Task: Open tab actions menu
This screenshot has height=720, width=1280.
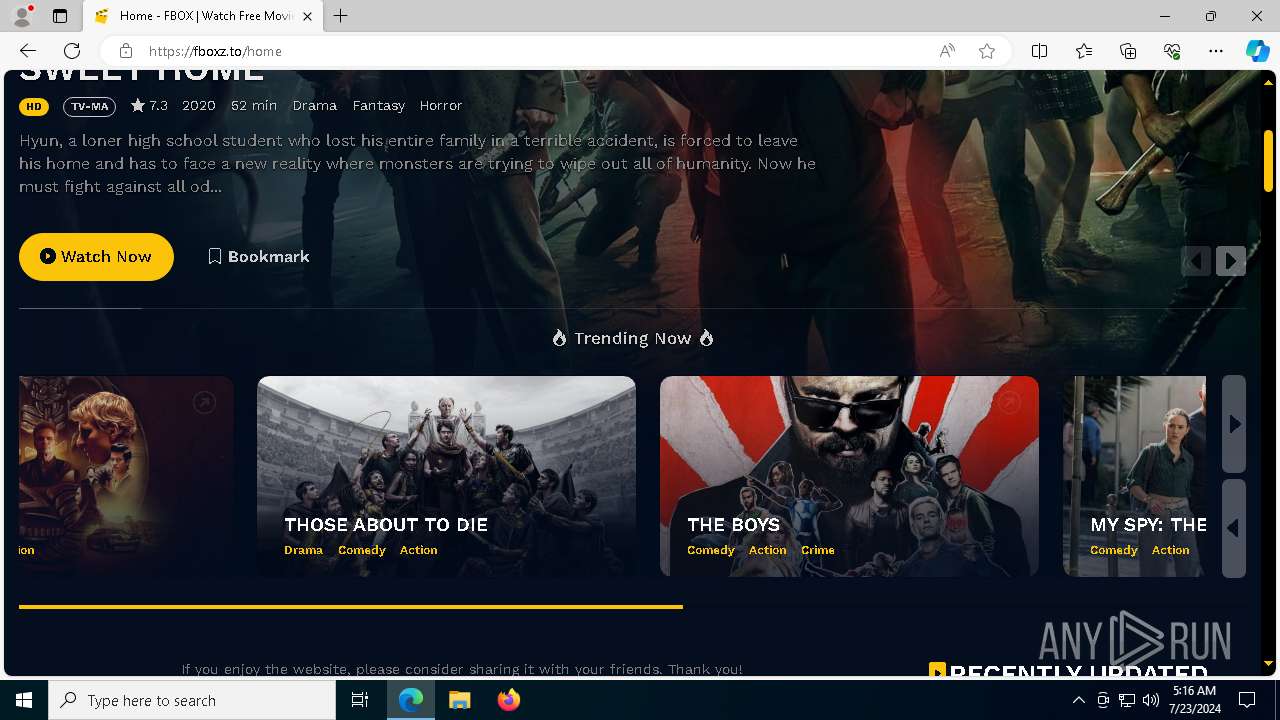Action: point(60,16)
